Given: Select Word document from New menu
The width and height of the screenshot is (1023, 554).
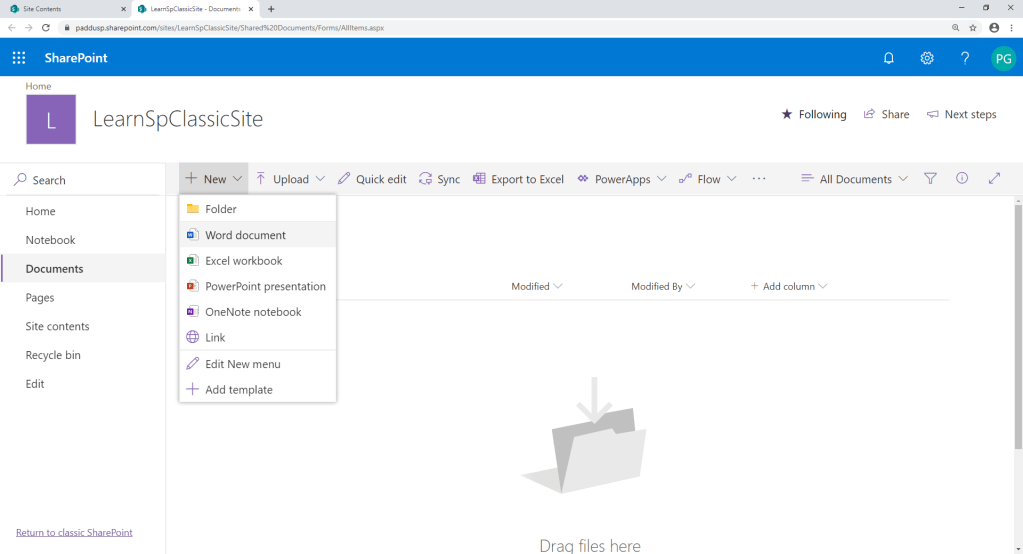Looking at the screenshot, I should (245, 235).
